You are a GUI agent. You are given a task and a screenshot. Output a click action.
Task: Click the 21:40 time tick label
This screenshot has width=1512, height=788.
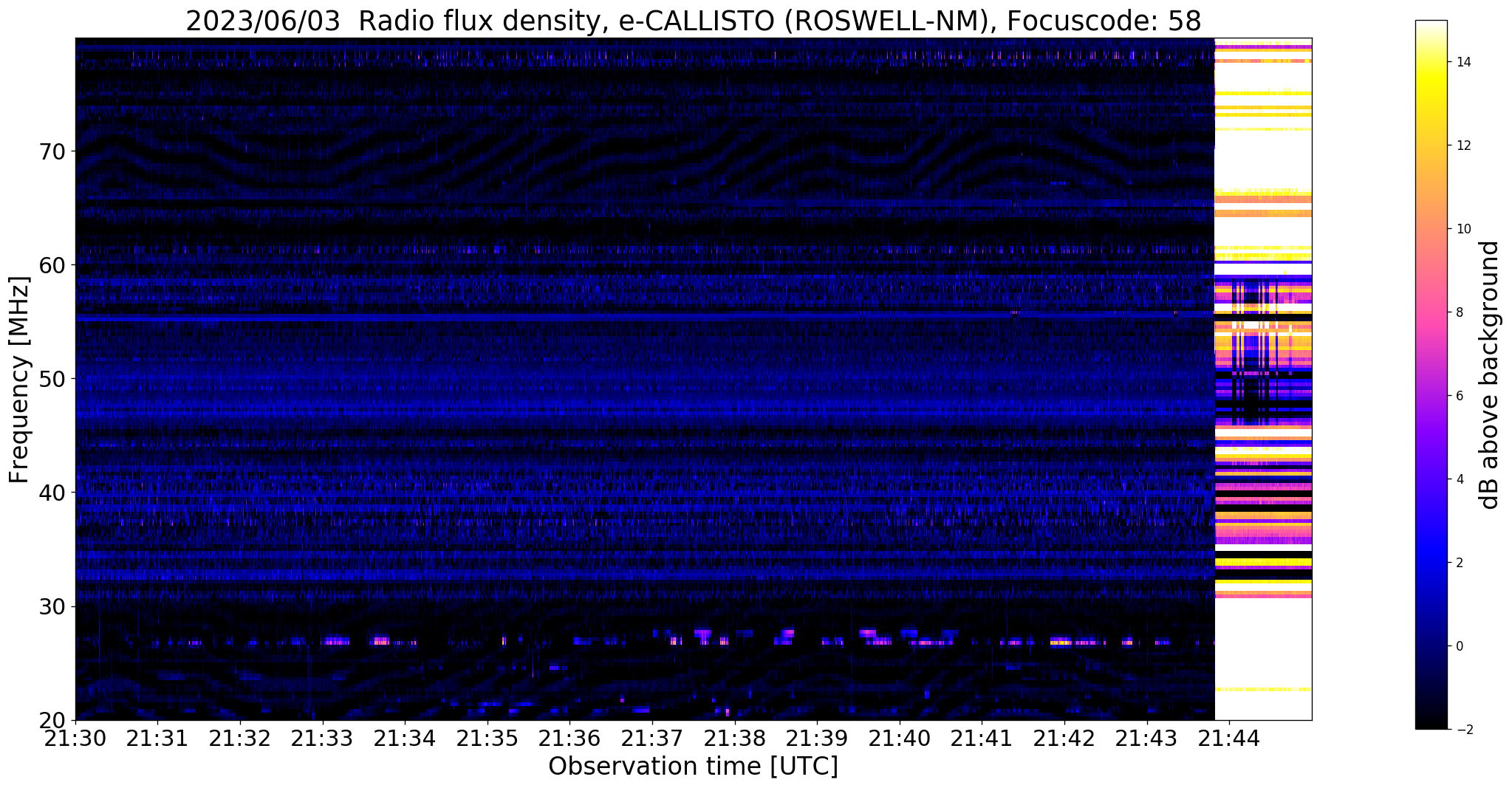point(899,737)
